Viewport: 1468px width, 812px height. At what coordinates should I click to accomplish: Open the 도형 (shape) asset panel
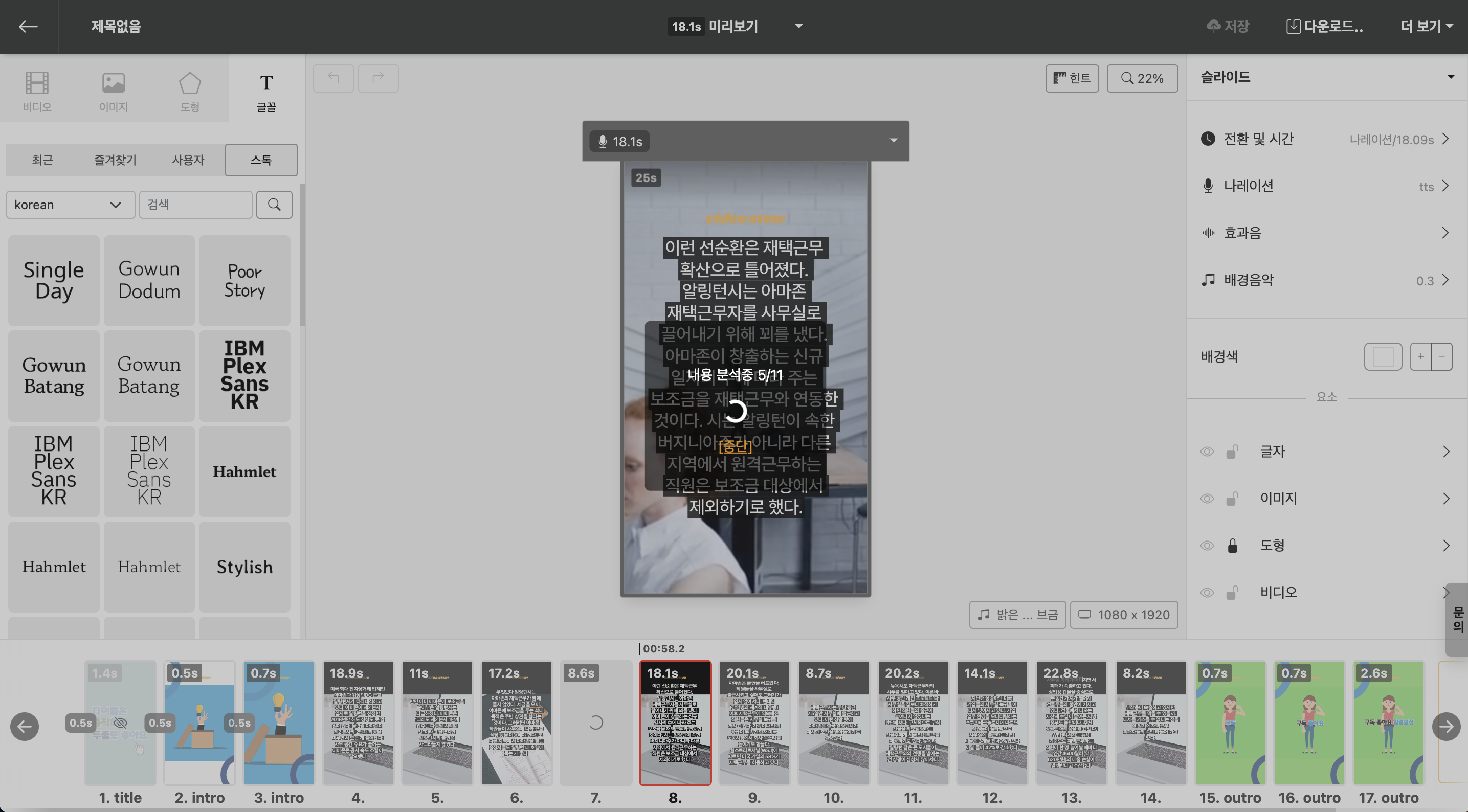point(190,91)
